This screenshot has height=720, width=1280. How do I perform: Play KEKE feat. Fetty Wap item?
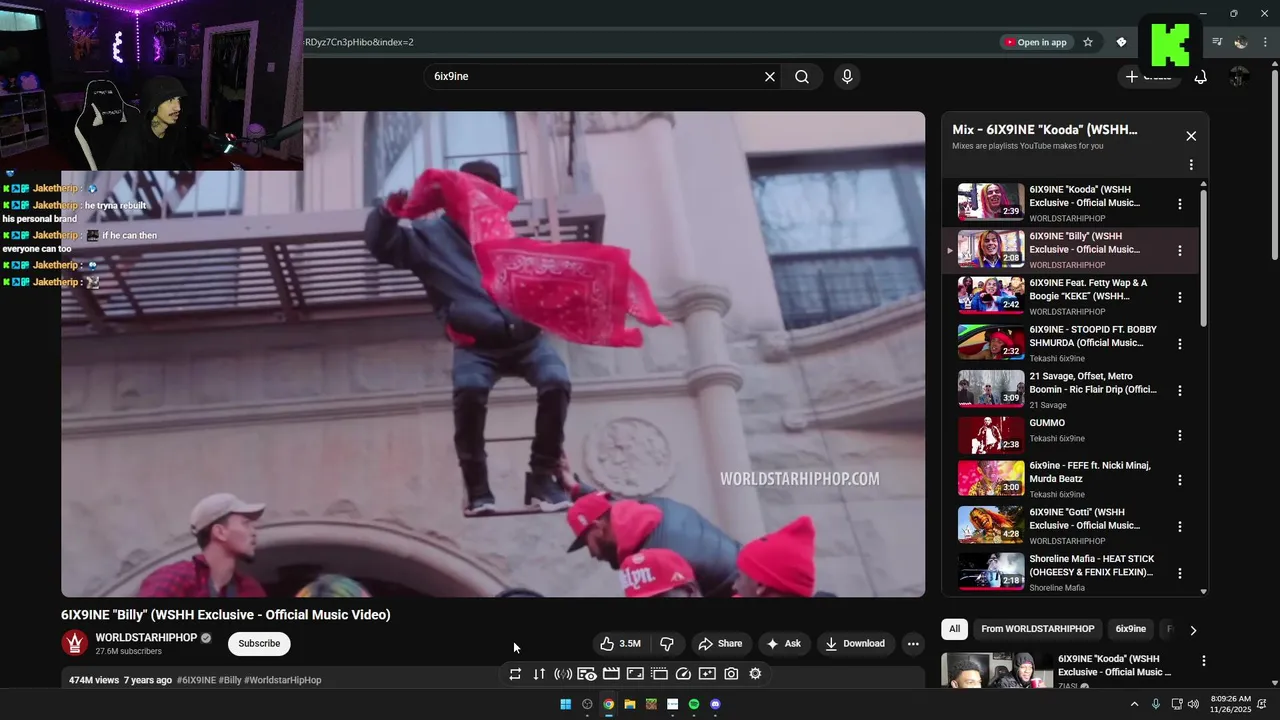[1070, 296]
